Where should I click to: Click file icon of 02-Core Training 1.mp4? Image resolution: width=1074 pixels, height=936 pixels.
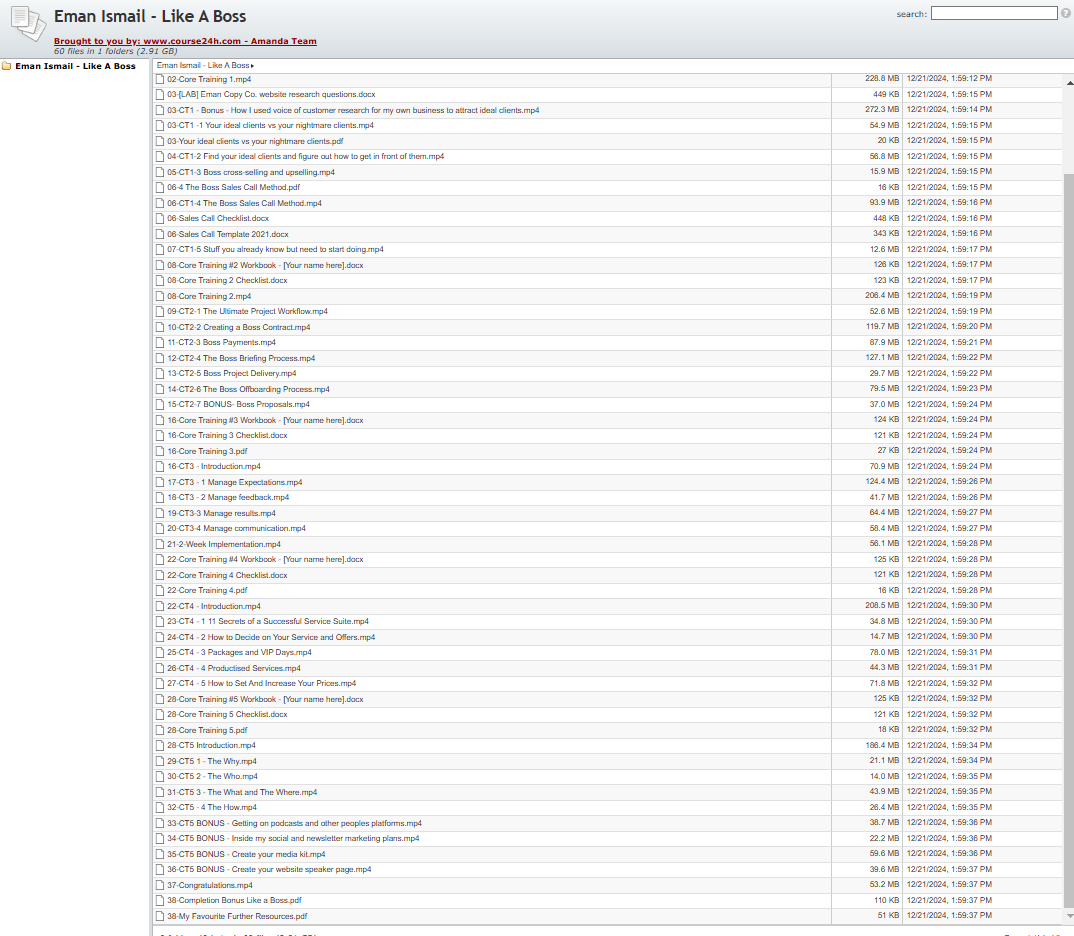[x=160, y=79]
